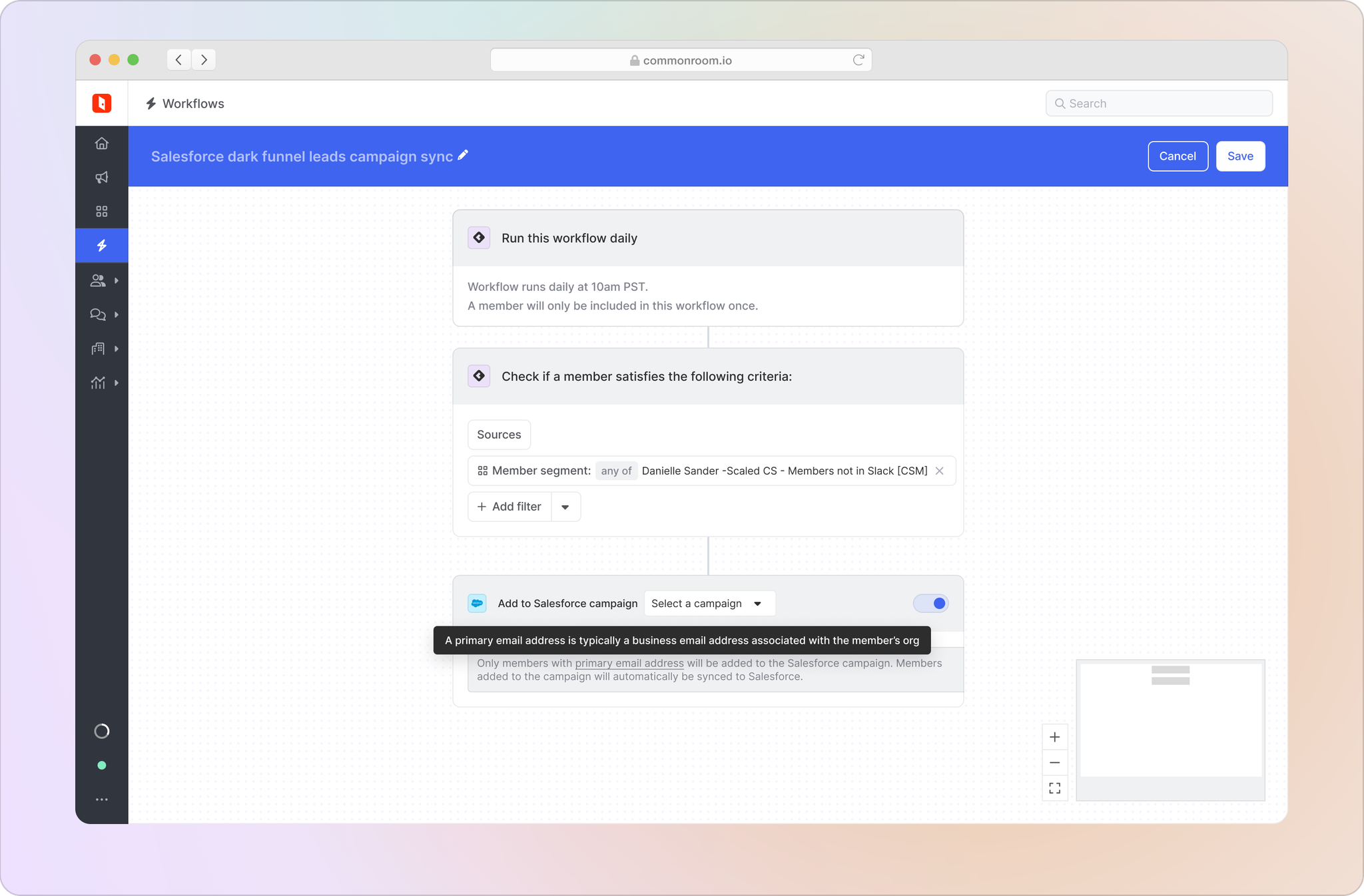The image size is (1364, 896).
Task: Open the segments grid icon in sidebar
Action: coord(101,211)
